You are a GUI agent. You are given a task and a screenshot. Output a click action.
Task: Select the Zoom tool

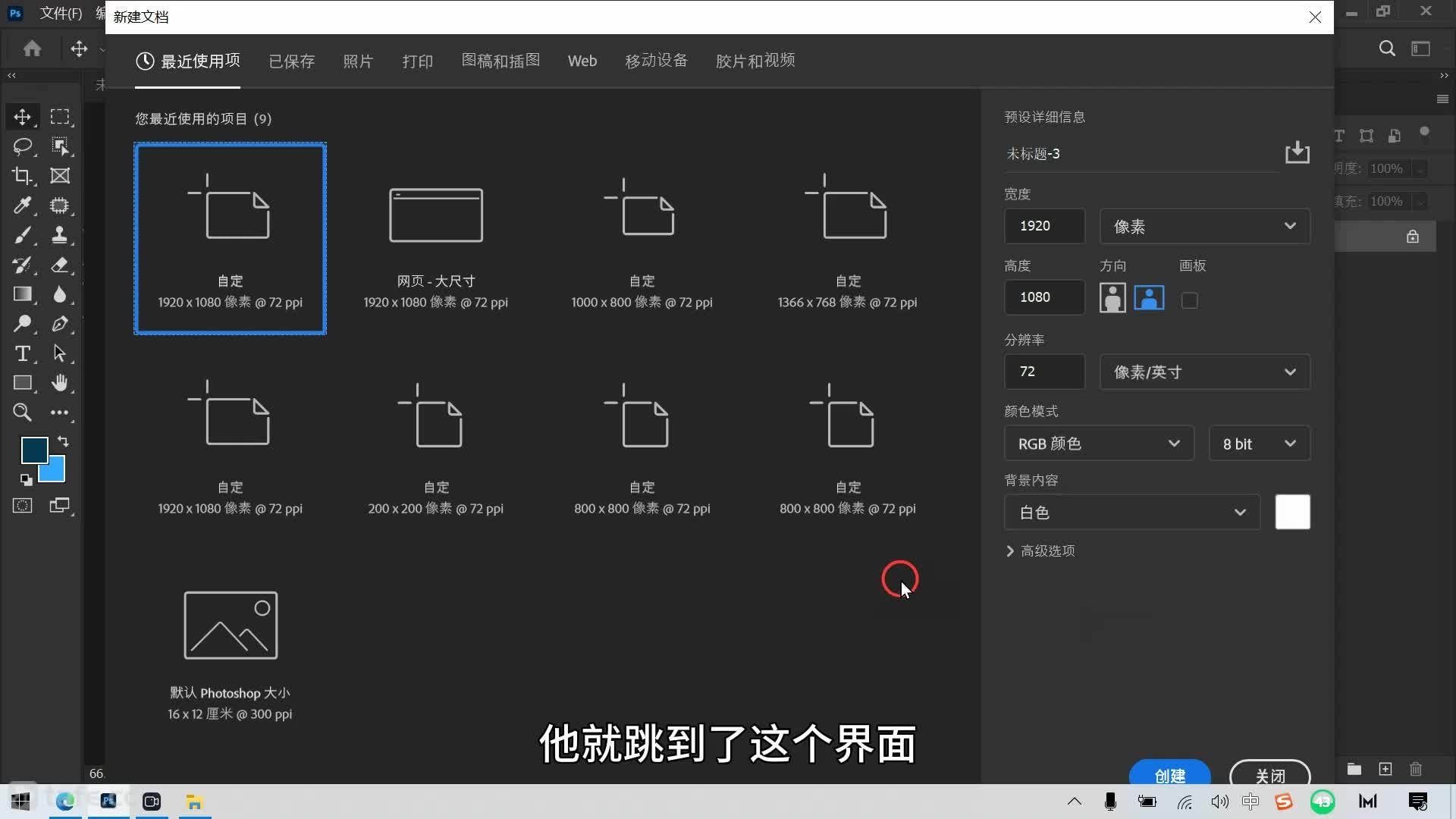[x=22, y=413]
